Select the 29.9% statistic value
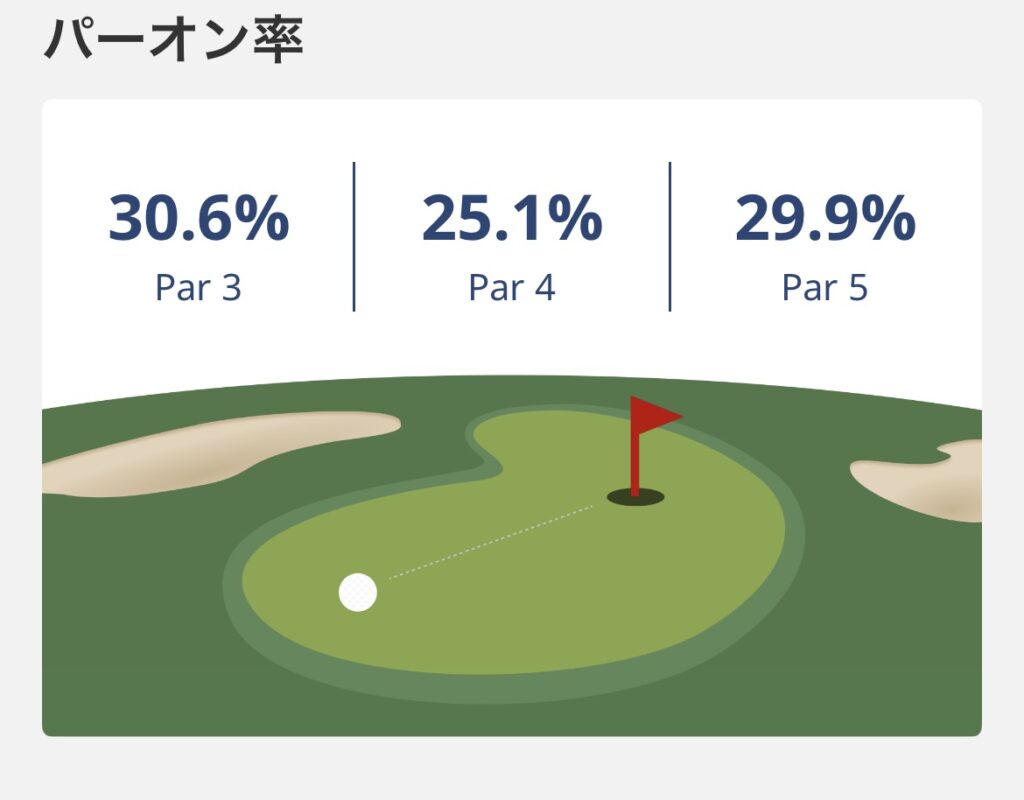Screen dimensions: 1024x800 click(825, 219)
